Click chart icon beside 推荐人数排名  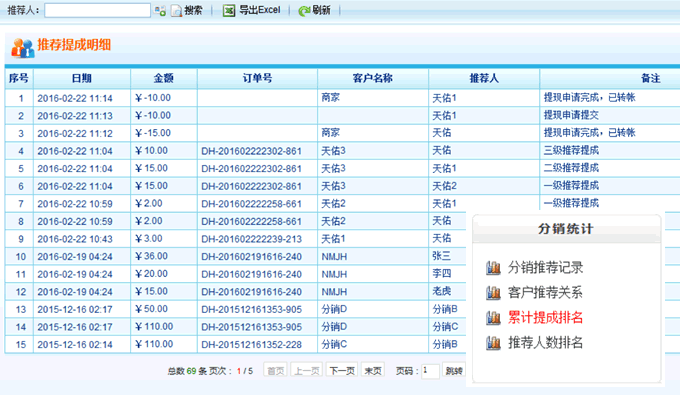click(x=493, y=343)
